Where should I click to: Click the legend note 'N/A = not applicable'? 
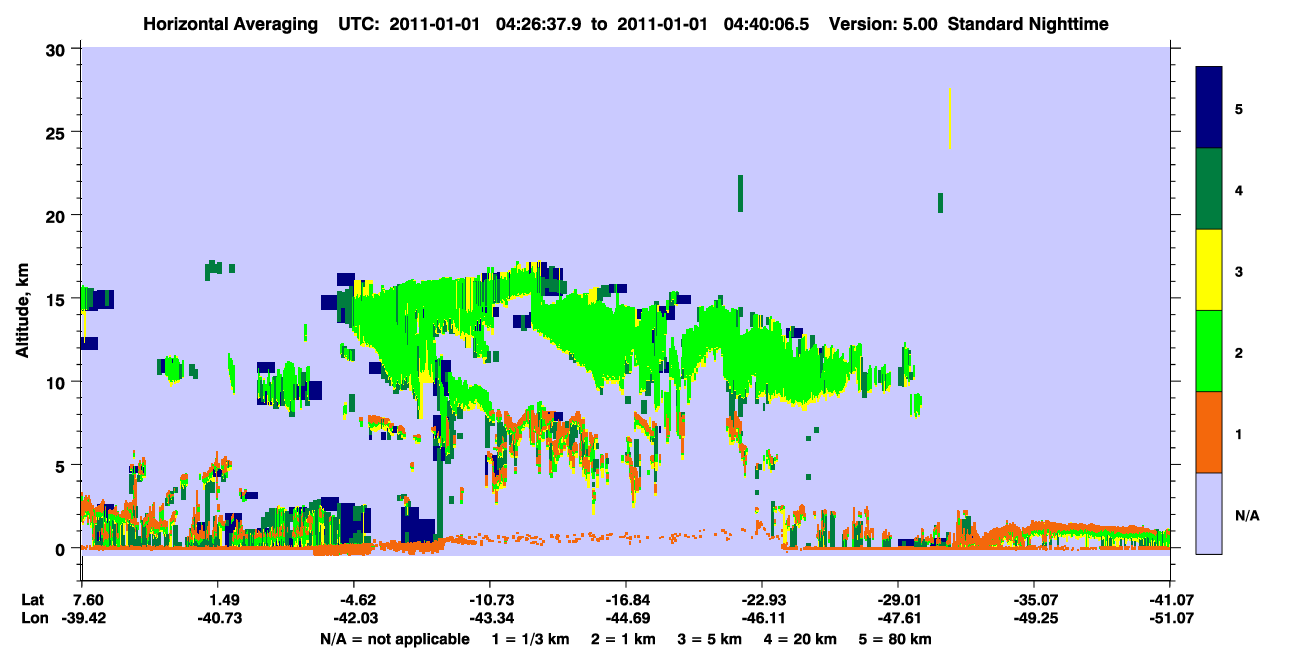[x=394, y=639]
